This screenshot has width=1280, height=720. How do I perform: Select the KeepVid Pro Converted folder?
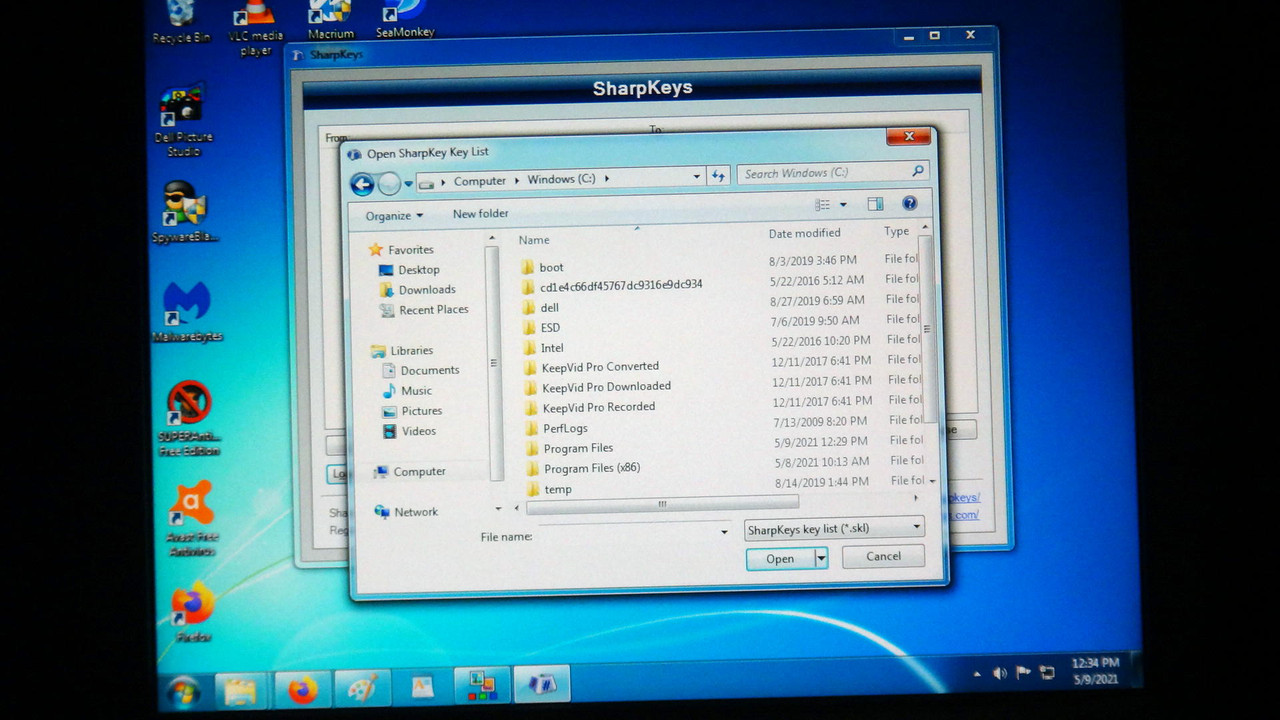click(592, 367)
